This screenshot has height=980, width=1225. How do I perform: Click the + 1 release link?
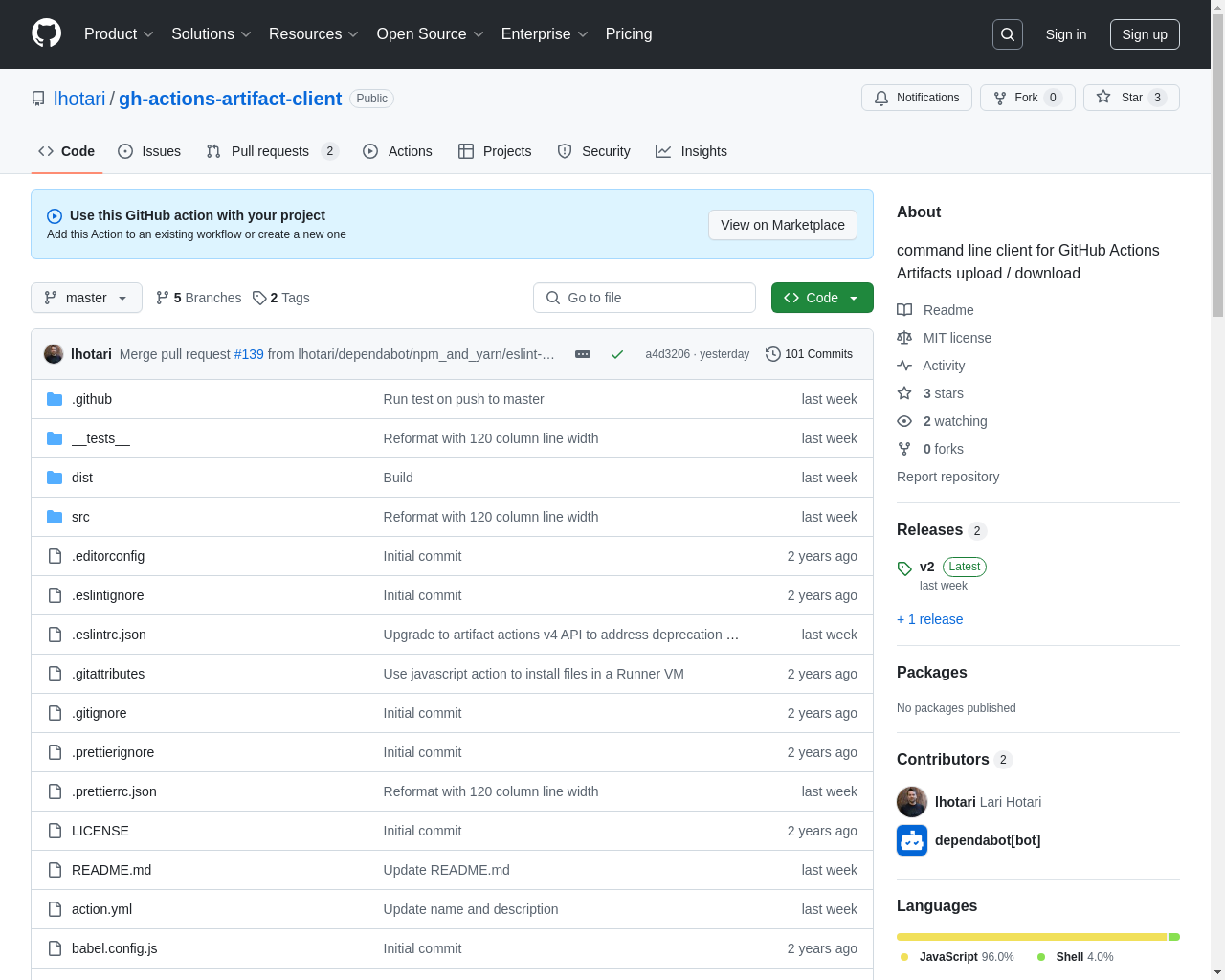[x=930, y=619]
